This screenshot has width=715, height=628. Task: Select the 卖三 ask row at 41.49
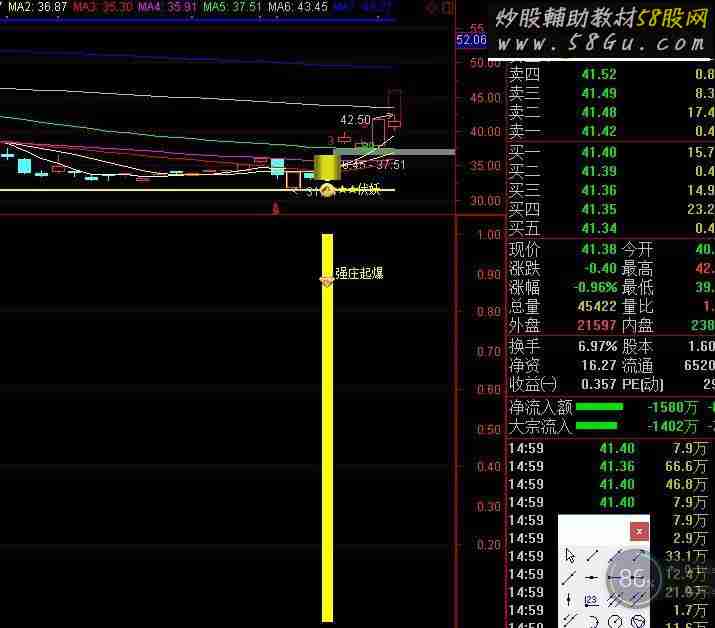coord(611,93)
